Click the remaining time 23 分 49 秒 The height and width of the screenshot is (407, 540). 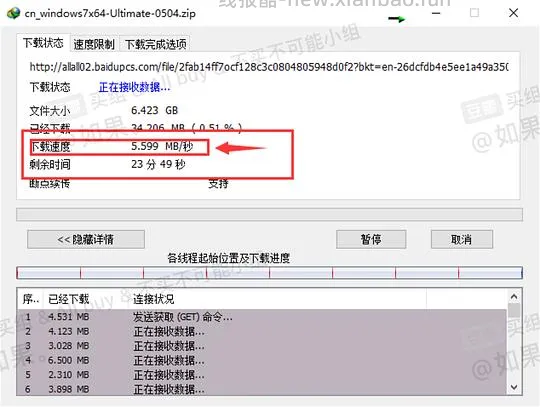[158, 164]
